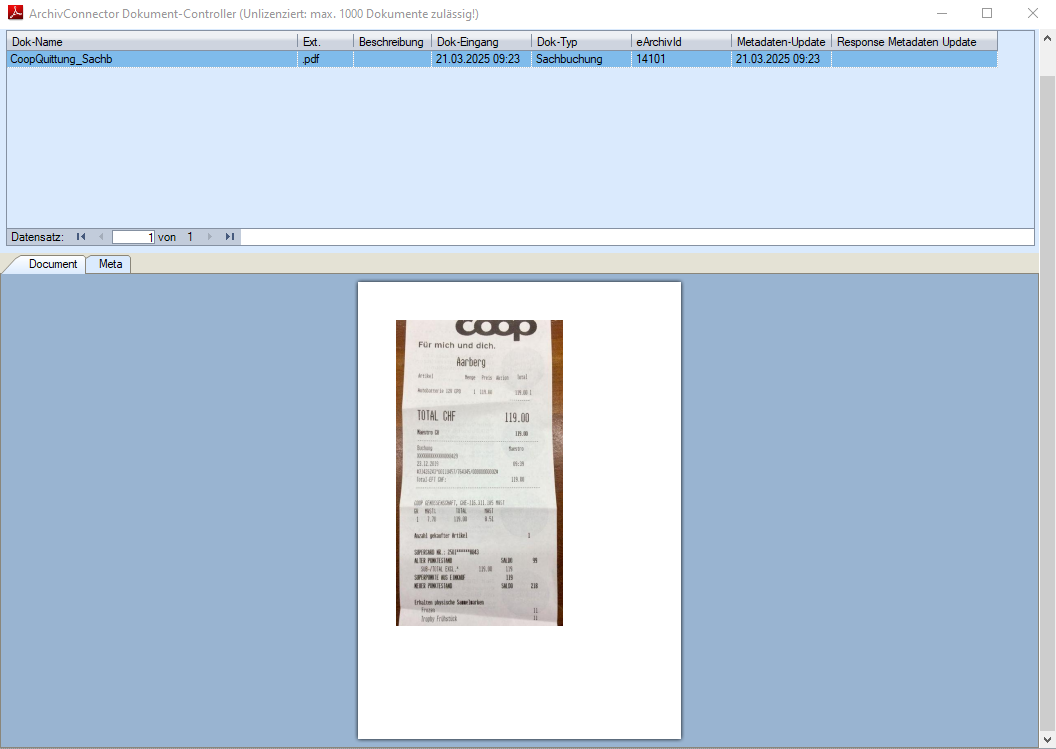Click the empty Beschreibung cell of CoopQuittung_Sachb
The width and height of the screenshot is (1056, 749).
(393, 59)
